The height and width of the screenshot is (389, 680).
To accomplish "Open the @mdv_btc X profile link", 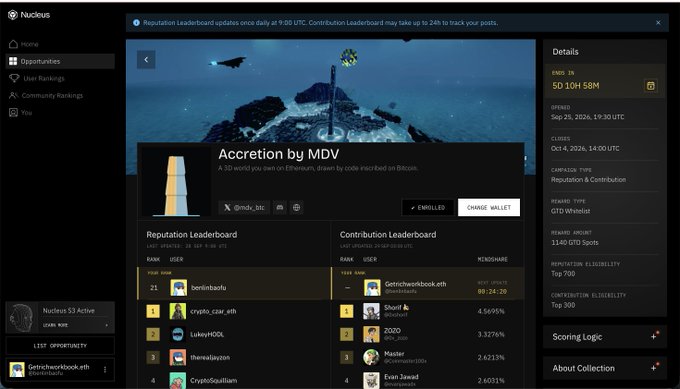I will (244, 207).
